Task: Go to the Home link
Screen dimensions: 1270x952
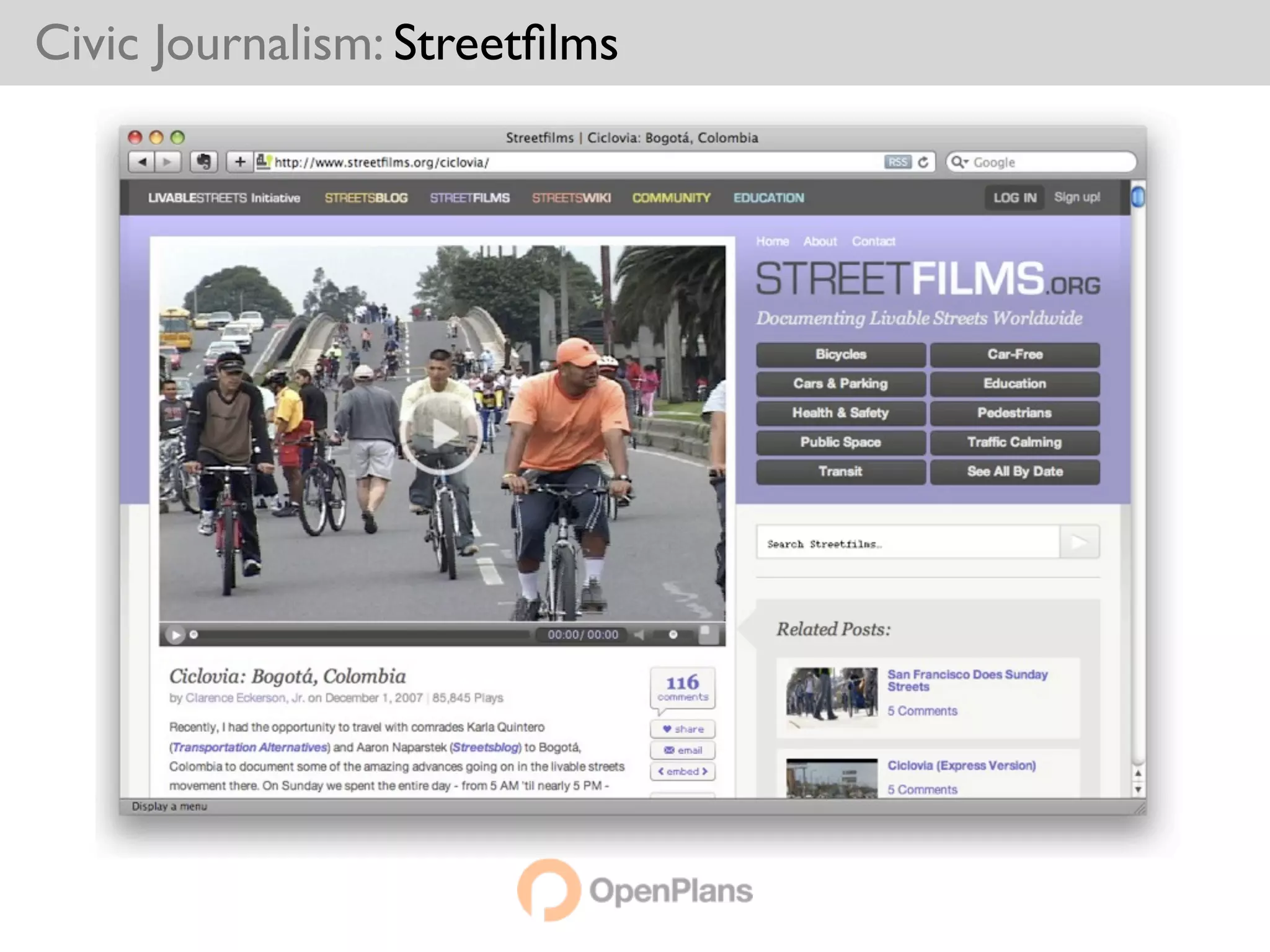Action: (772, 241)
